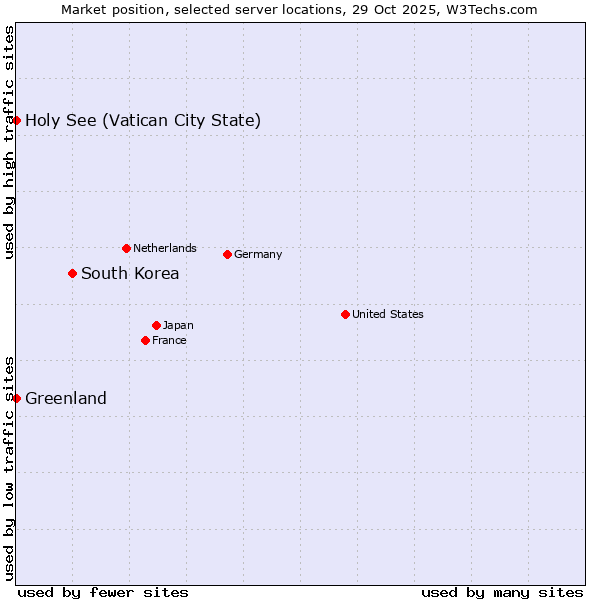Select 'used by high traffic sites' axis label
The width and height of the screenshot is (600, 600).
point(9,142)
